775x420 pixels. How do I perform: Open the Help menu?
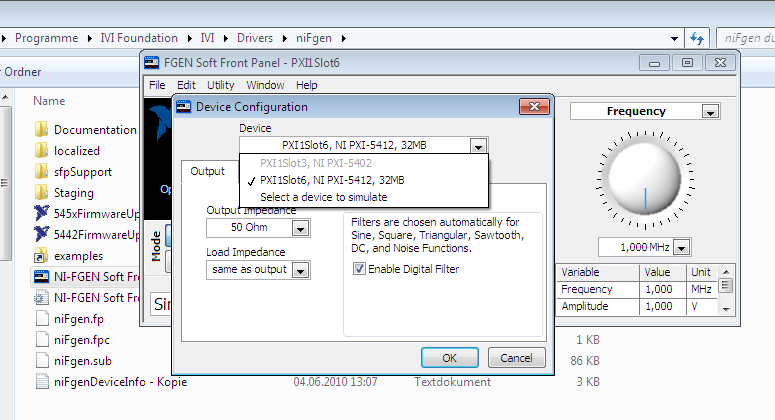[306, 85]
